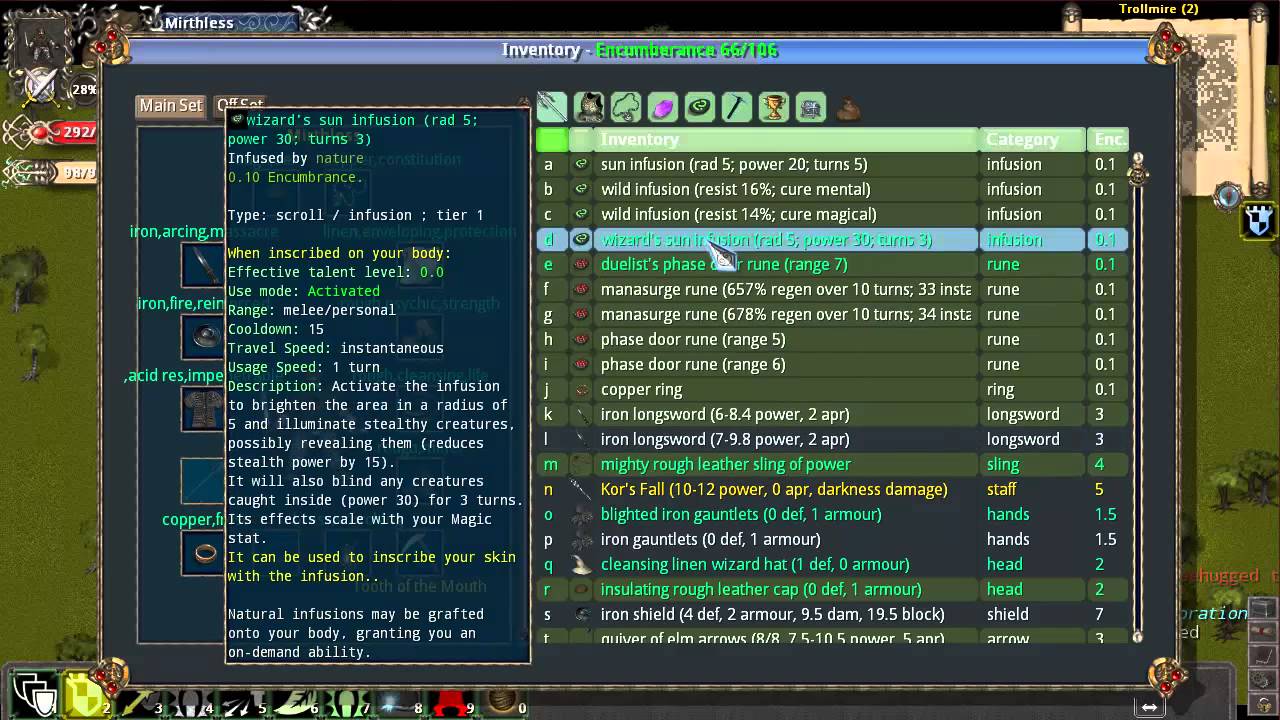Viewport: 1280px width, 720px height.
Task: Select wild infusion (resist 16%; cure mental)
Action: (832, 189)
